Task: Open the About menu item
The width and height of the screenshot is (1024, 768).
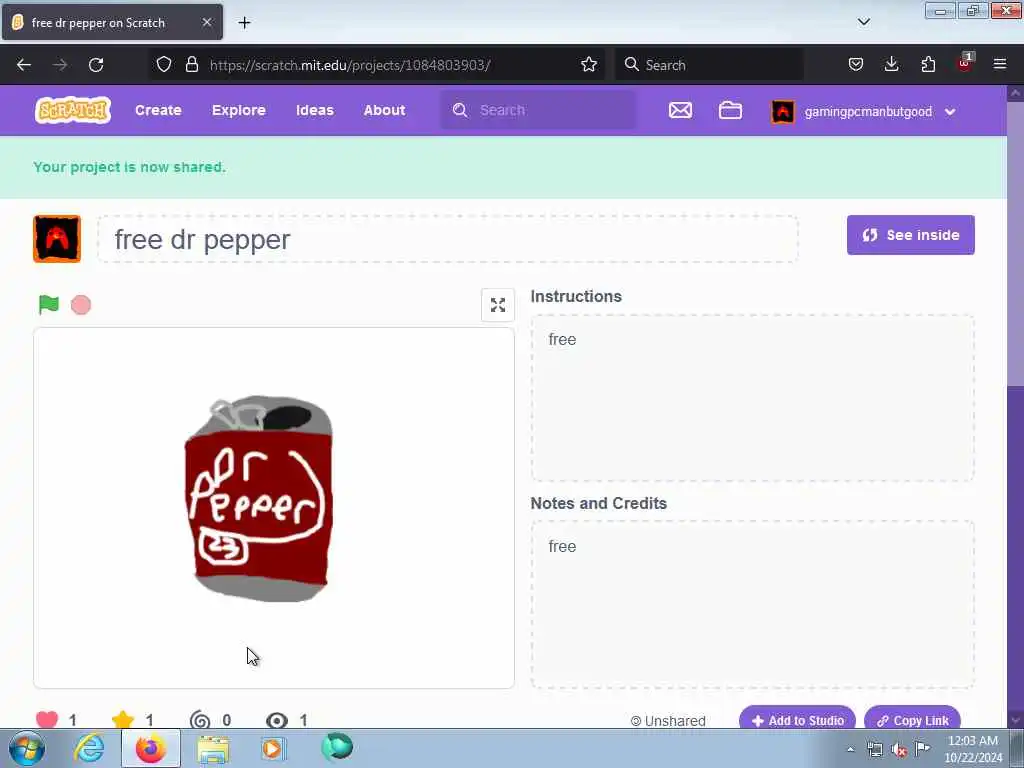Action: [x=385, y=110]
